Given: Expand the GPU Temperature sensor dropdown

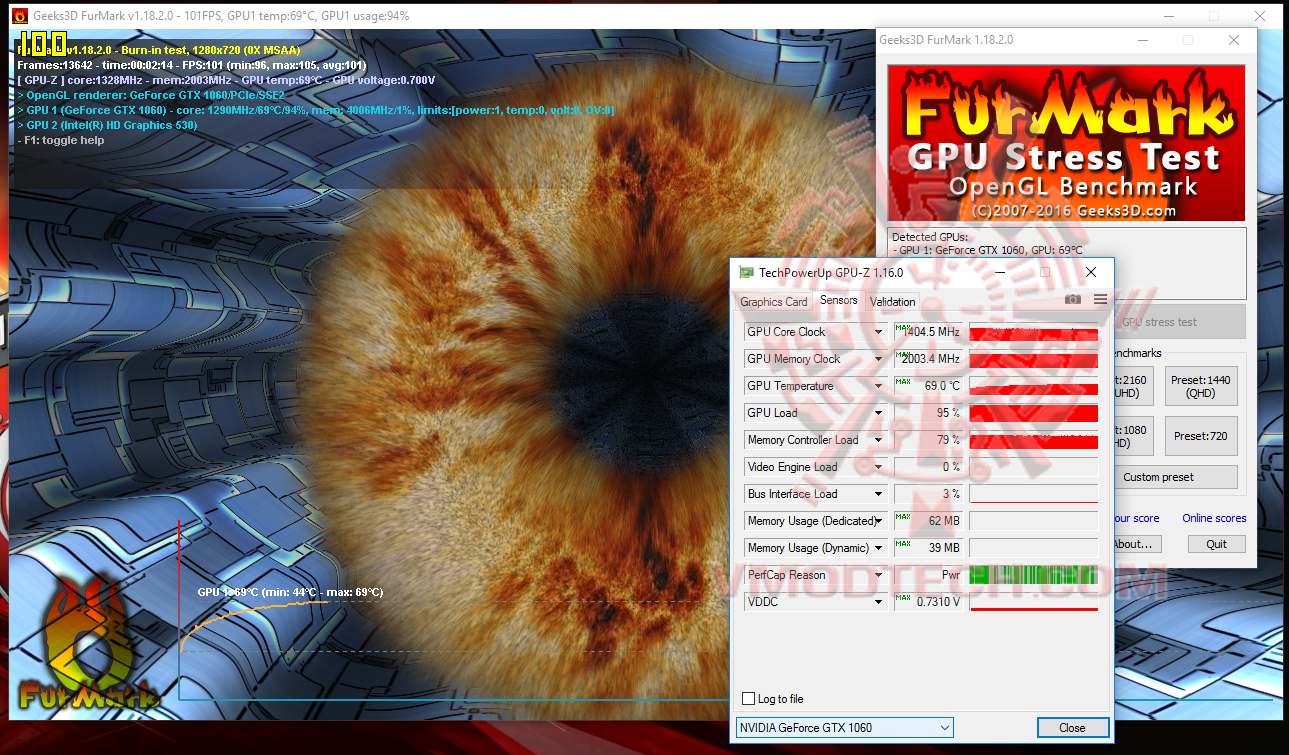Looking at the screenshot, I should click(x=879, y=386).
